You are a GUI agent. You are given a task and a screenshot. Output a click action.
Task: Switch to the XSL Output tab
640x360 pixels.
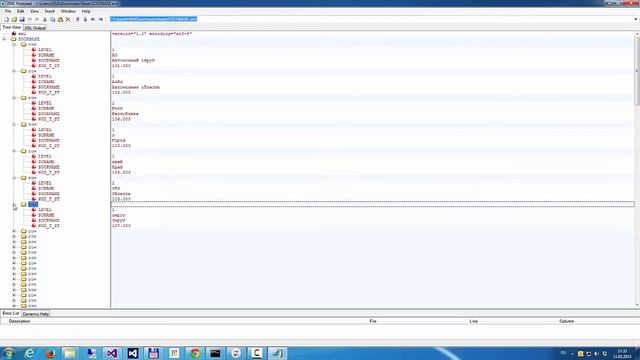click(35, 28)
